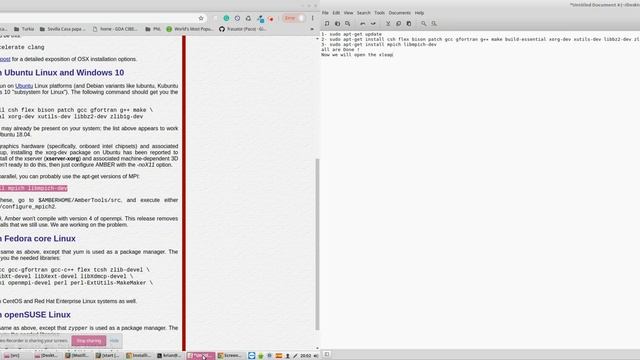Click the Ubuntu link in the web page
The height and width of the screenshot is (360, 640).
24,86
